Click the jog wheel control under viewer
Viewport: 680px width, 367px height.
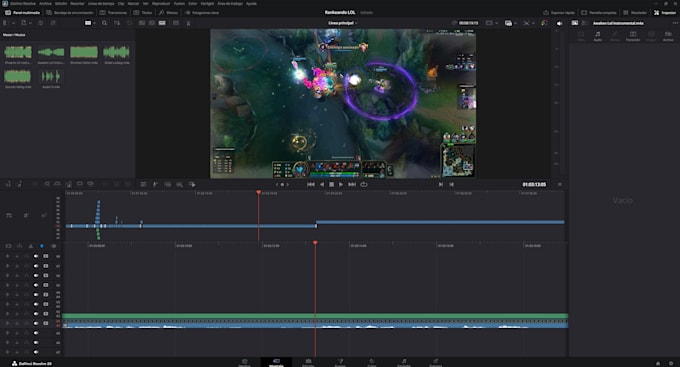(282, 184)
